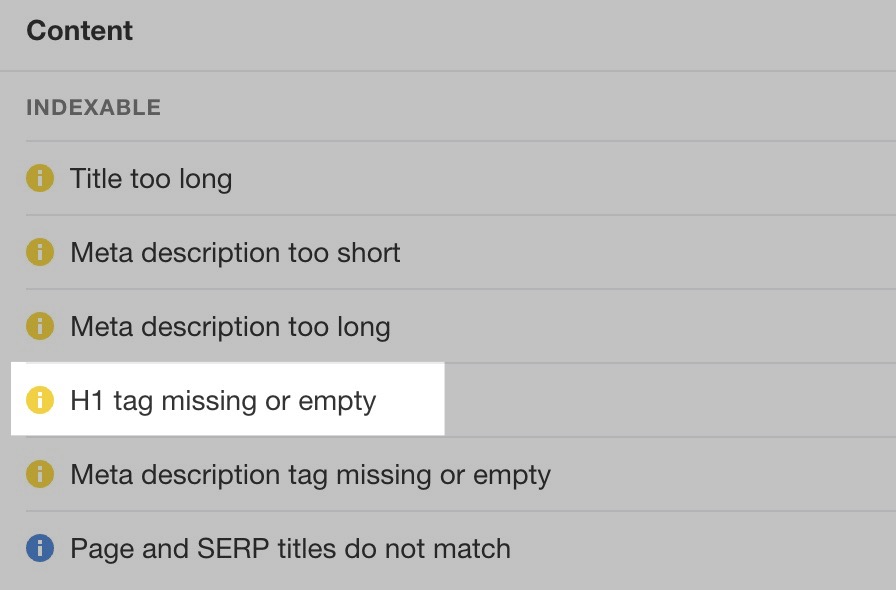Click the warning icon beside Meta description too long
The width and height of the screenshot is (896, 590).
pos(40,326)
